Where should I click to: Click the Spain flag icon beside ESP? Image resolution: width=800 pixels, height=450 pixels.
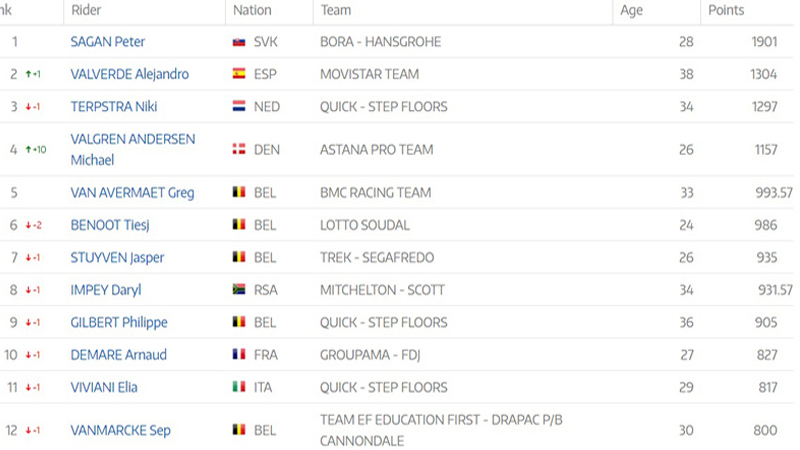[239, 74]
